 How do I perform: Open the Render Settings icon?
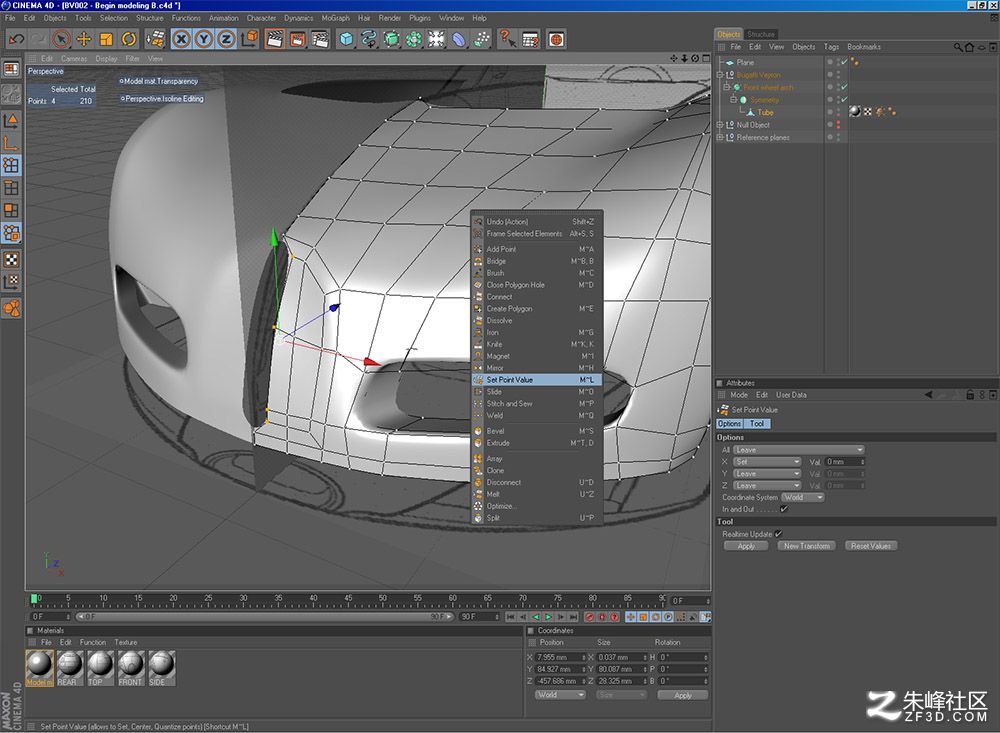click(320, 40)
